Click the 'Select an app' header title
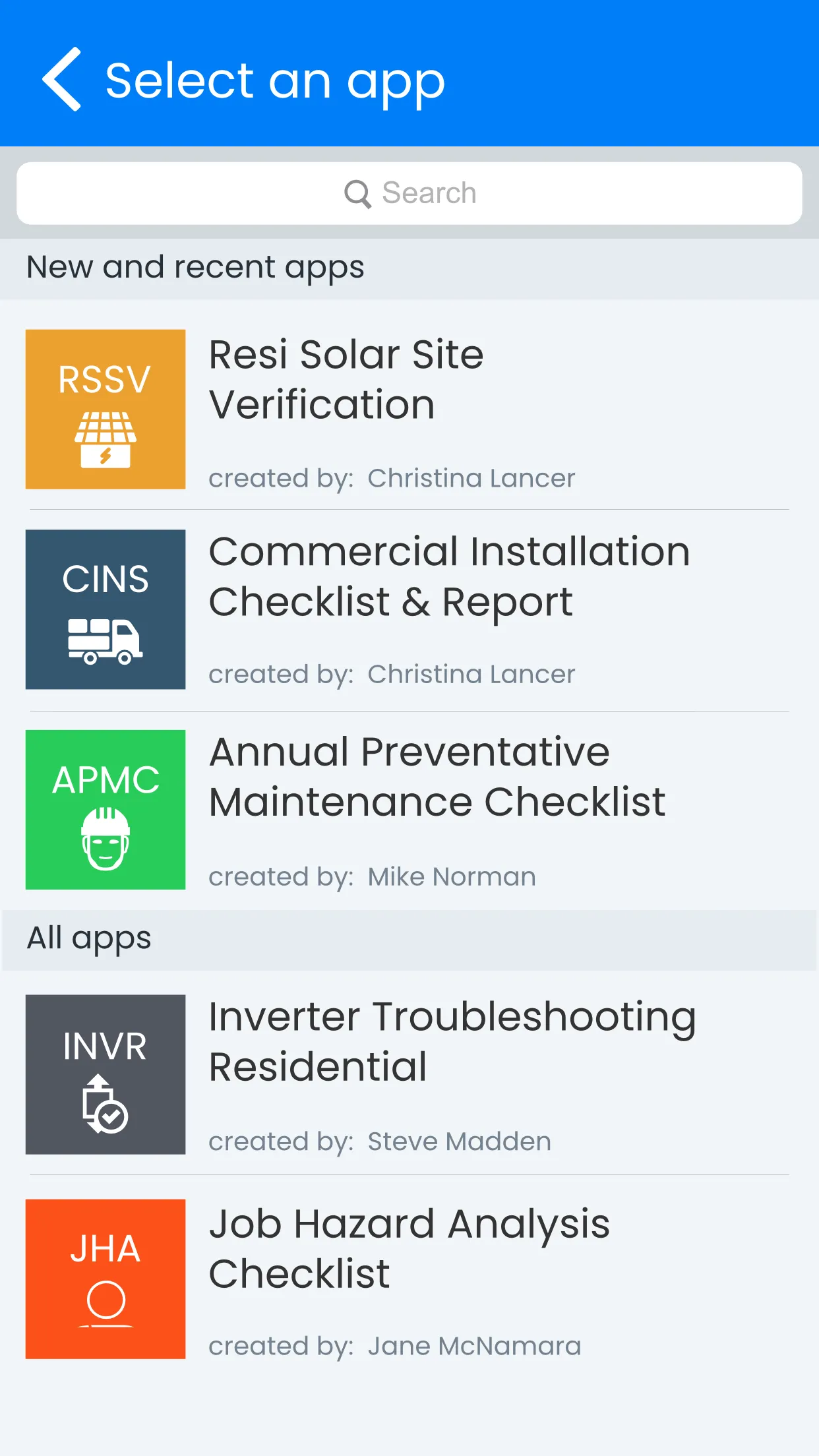The height and width of the screenshot is (1456, 819). [x=275, y=80]
